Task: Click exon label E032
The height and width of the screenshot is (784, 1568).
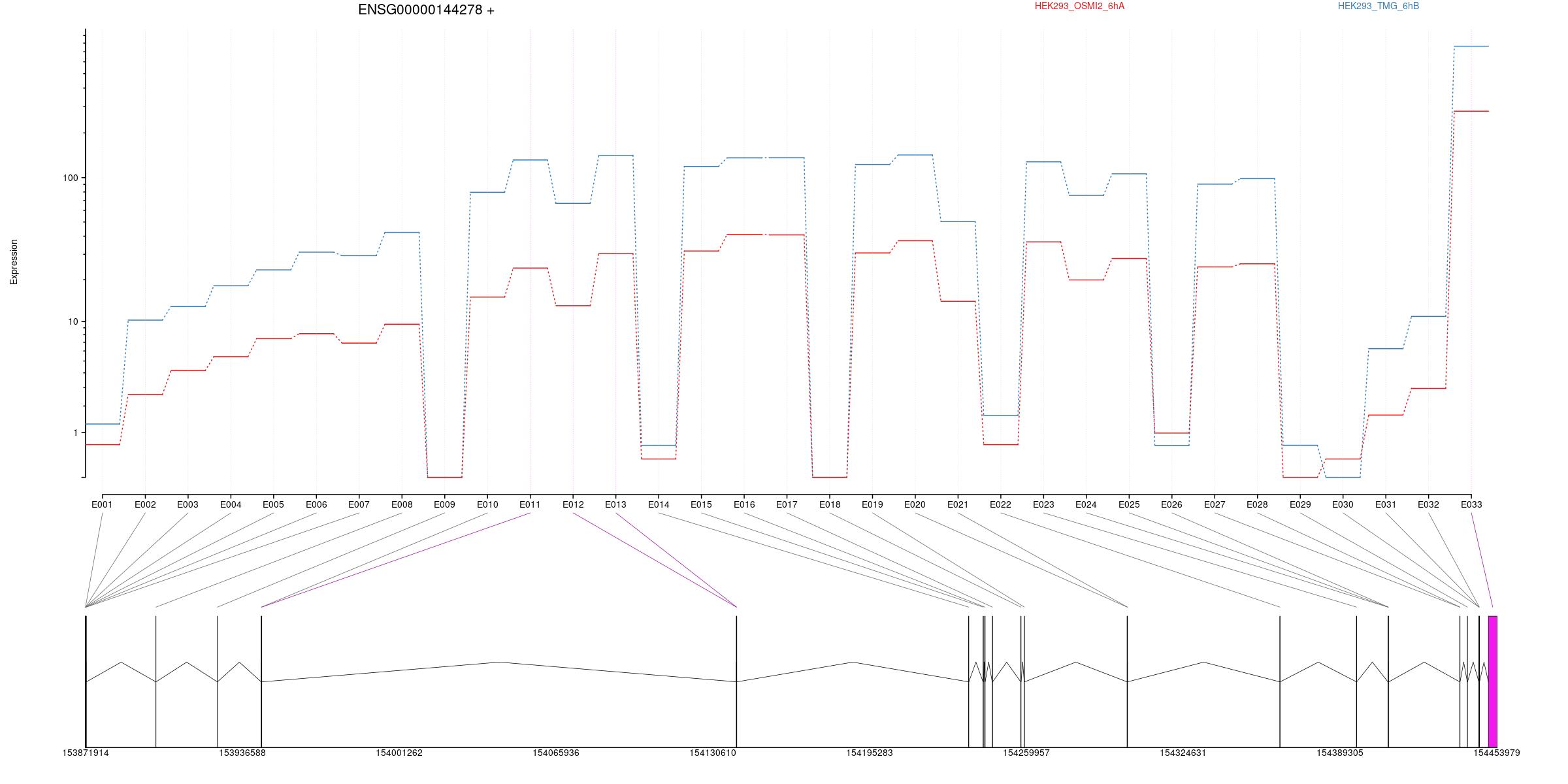Action: pos(1428,504)
